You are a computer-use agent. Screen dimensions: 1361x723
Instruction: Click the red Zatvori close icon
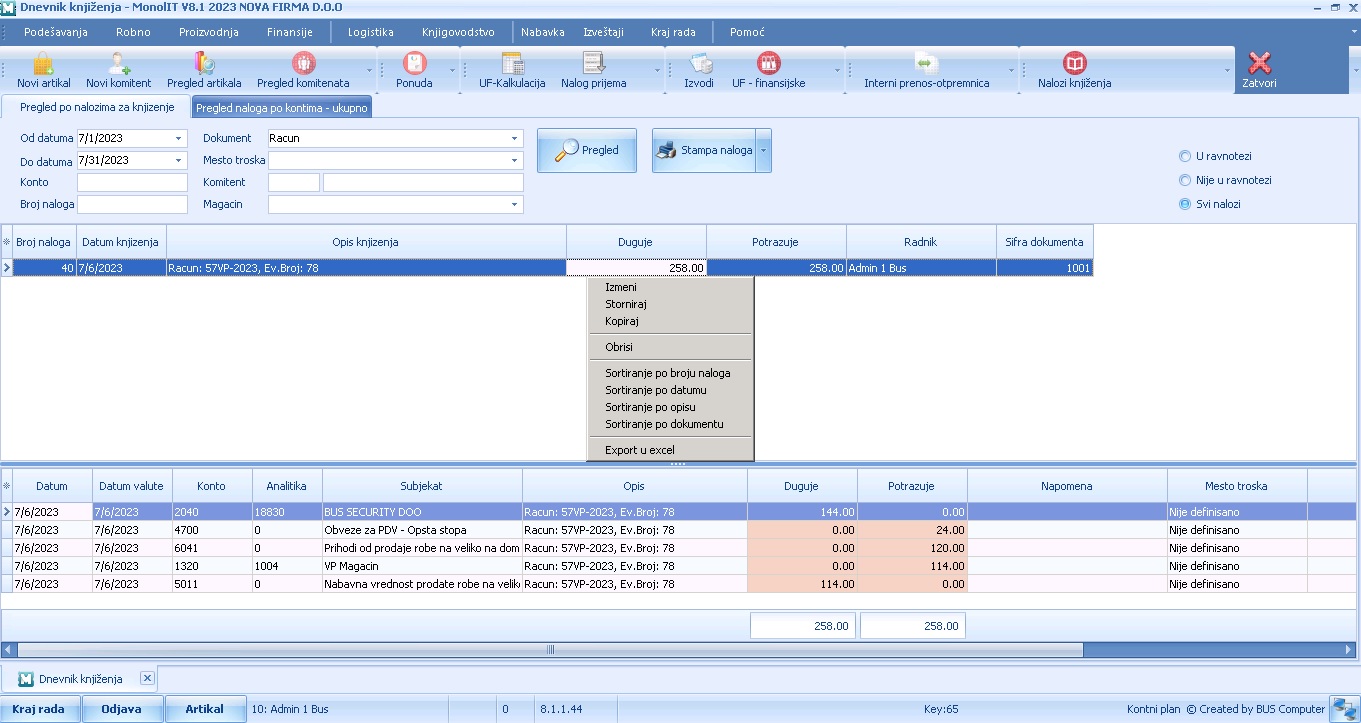tap(1260, 63)
